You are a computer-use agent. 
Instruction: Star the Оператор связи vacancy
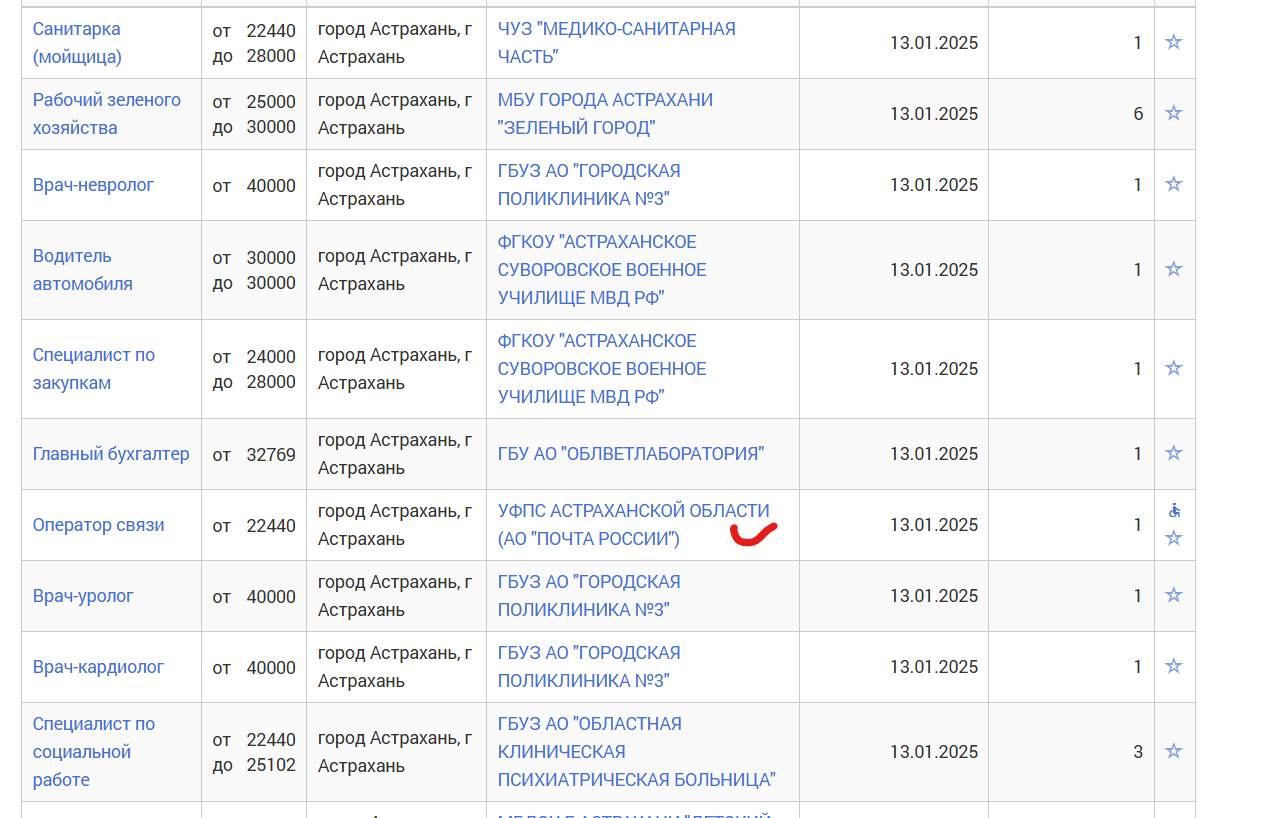1174,538
